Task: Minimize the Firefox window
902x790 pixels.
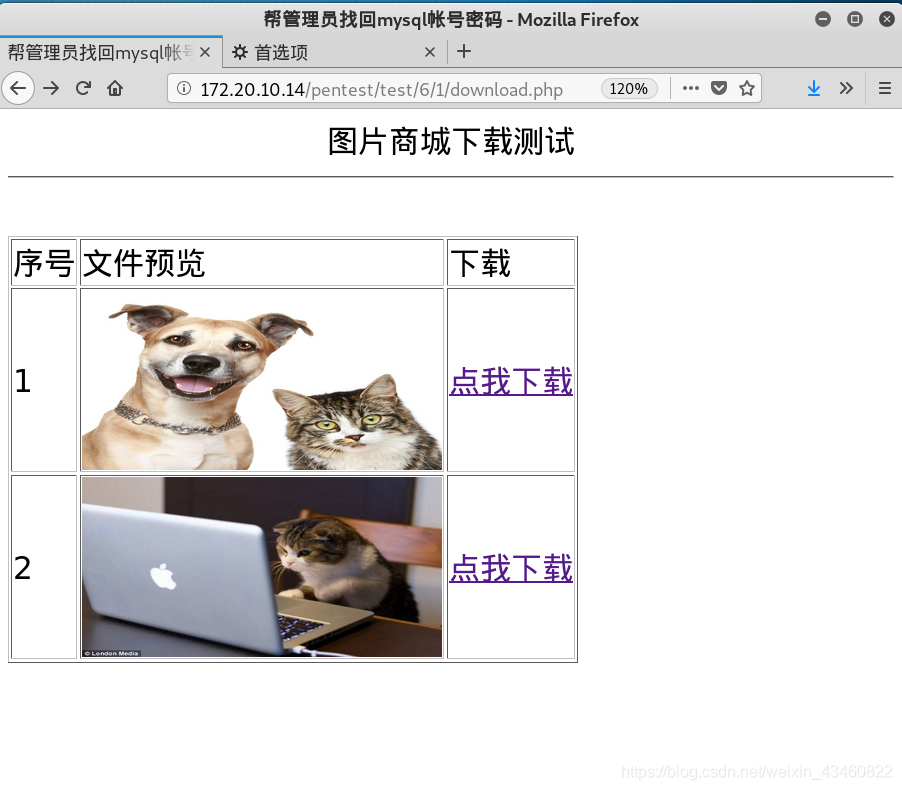Action: (x=823, y=19)
